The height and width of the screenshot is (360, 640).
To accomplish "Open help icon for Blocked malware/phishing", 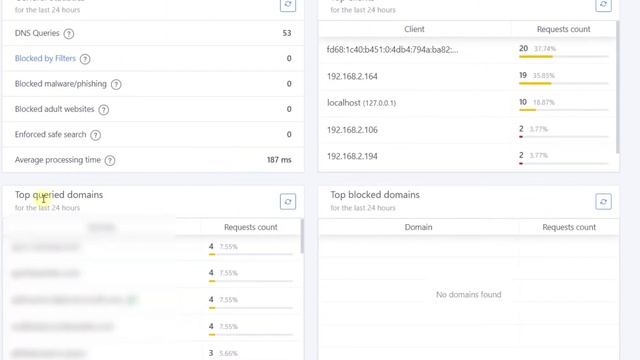I will coord(116,84).
